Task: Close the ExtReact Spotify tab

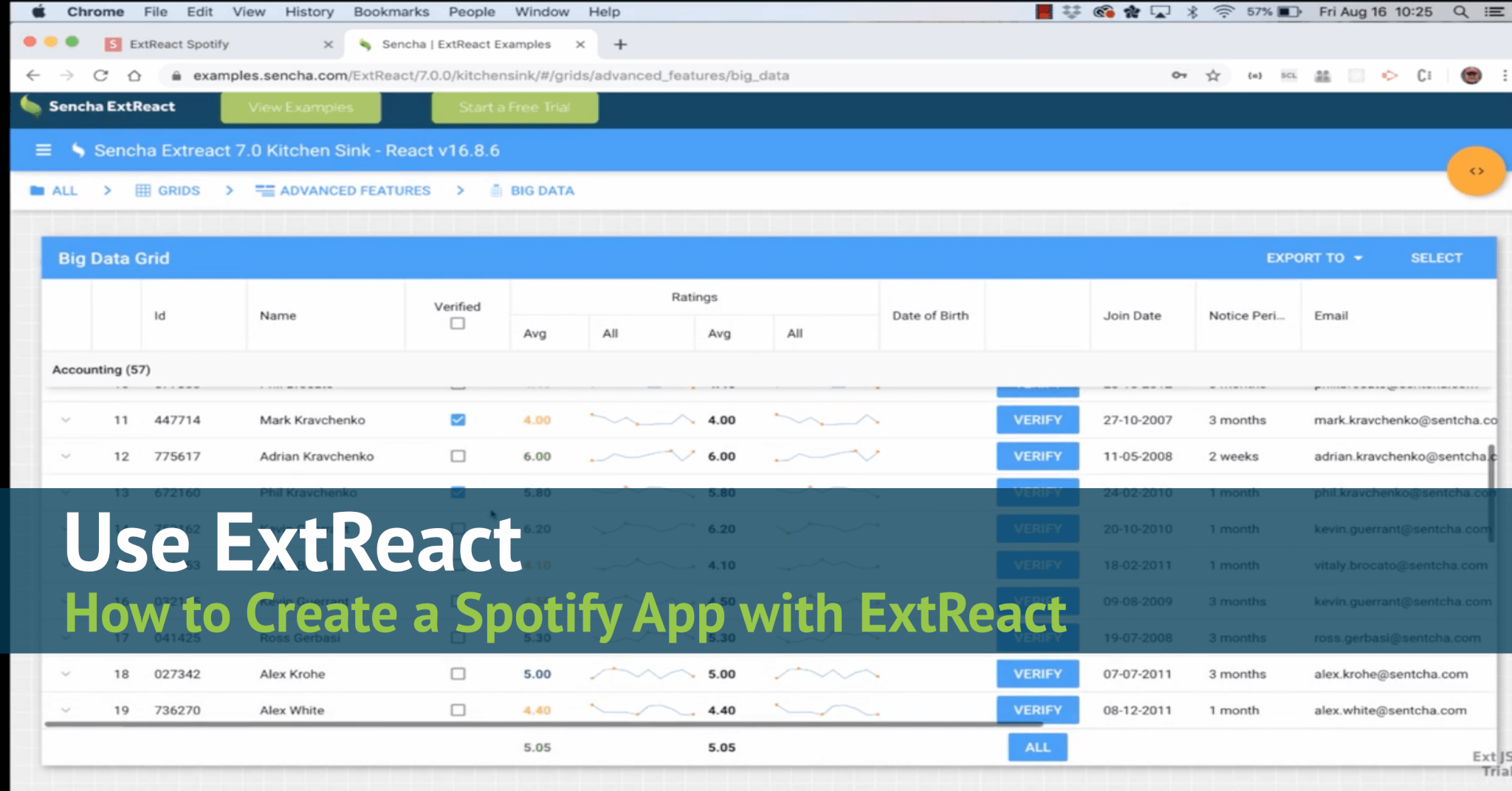Action: click(329, 44)
